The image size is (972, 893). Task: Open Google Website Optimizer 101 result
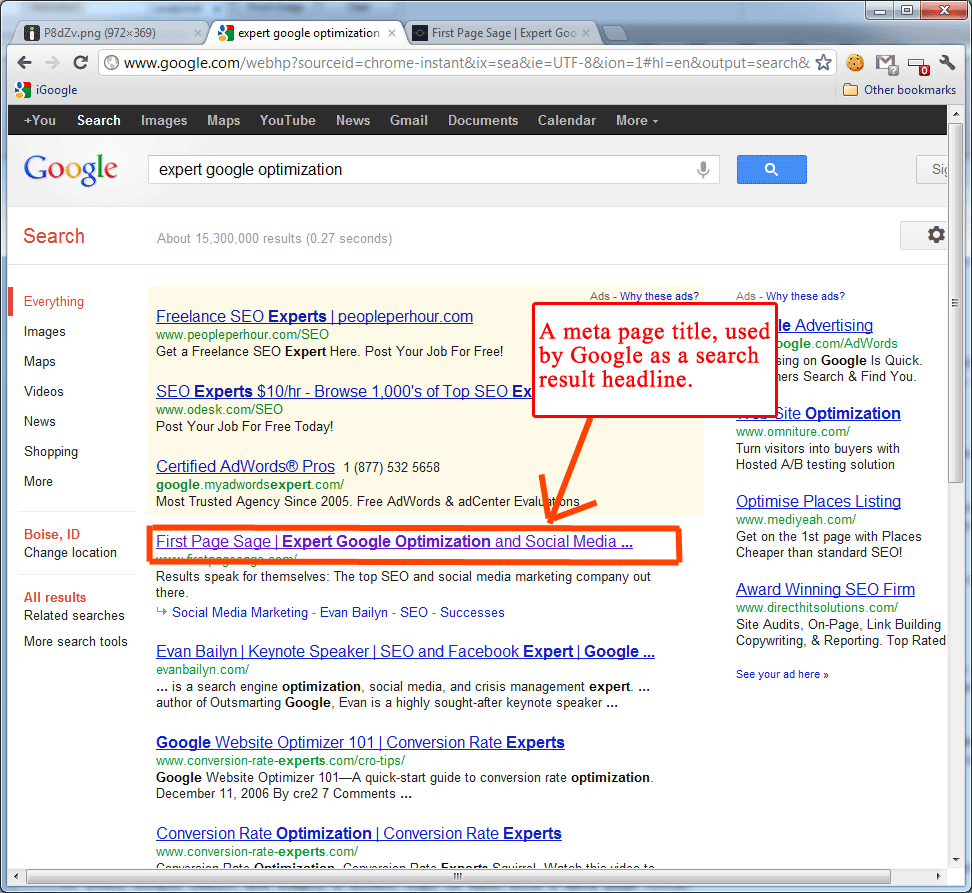pyautogui.click(x=360, y=742)
